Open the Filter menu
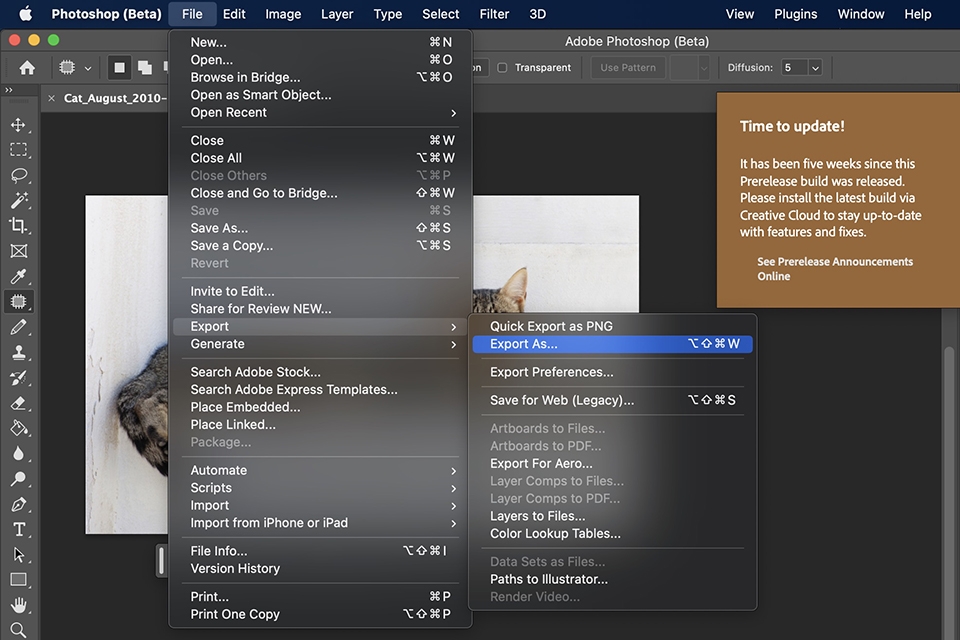Viewport: 960px width, 640px height. pyautogui.click(x=494, y=13)
